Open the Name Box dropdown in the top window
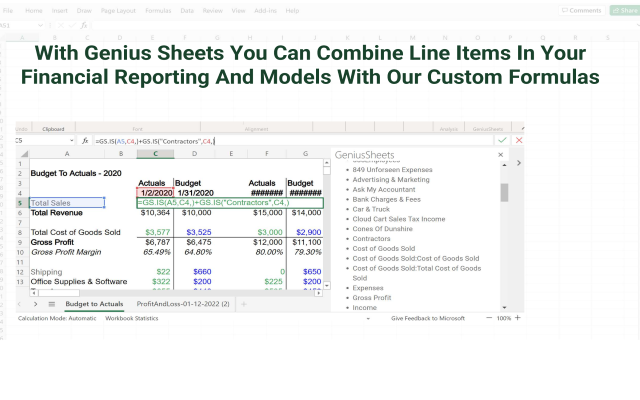The width and height of the screenshot is (640, 400). 40,25
